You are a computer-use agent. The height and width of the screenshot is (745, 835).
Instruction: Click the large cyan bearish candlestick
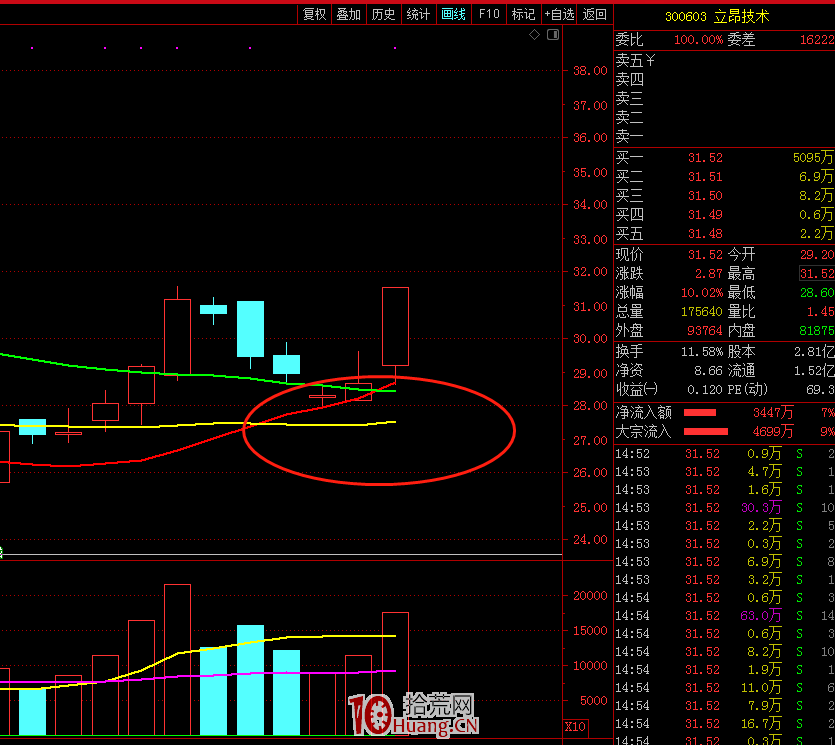point(250,329)
